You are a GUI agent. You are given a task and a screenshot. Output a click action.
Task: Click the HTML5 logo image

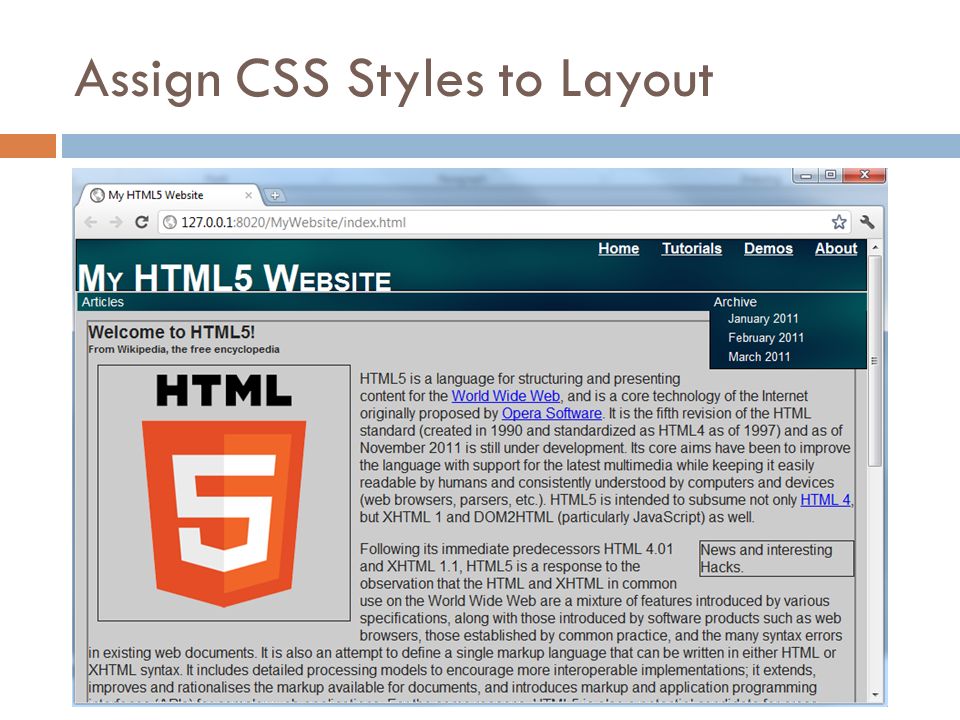[x=224, y=493]
